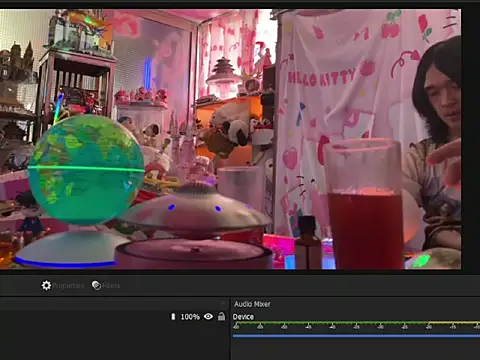
Task: Click the Properties text button
Action: point(68,286)
